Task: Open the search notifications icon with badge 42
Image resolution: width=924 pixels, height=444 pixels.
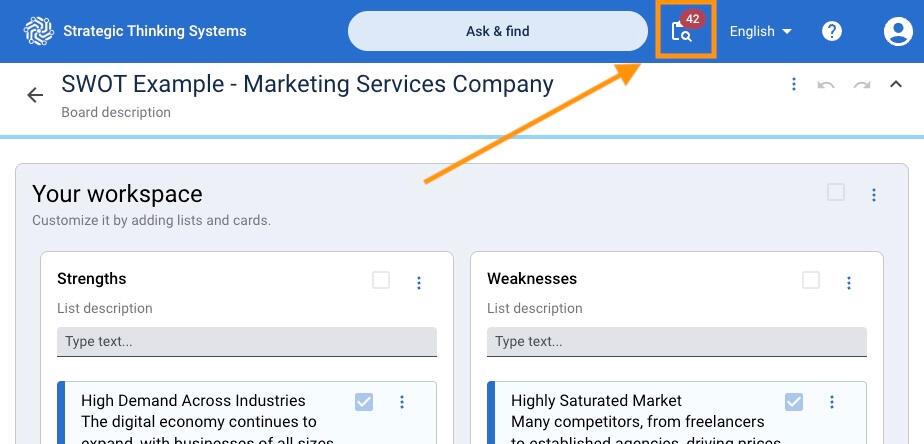Action: [x=685, y=31]
